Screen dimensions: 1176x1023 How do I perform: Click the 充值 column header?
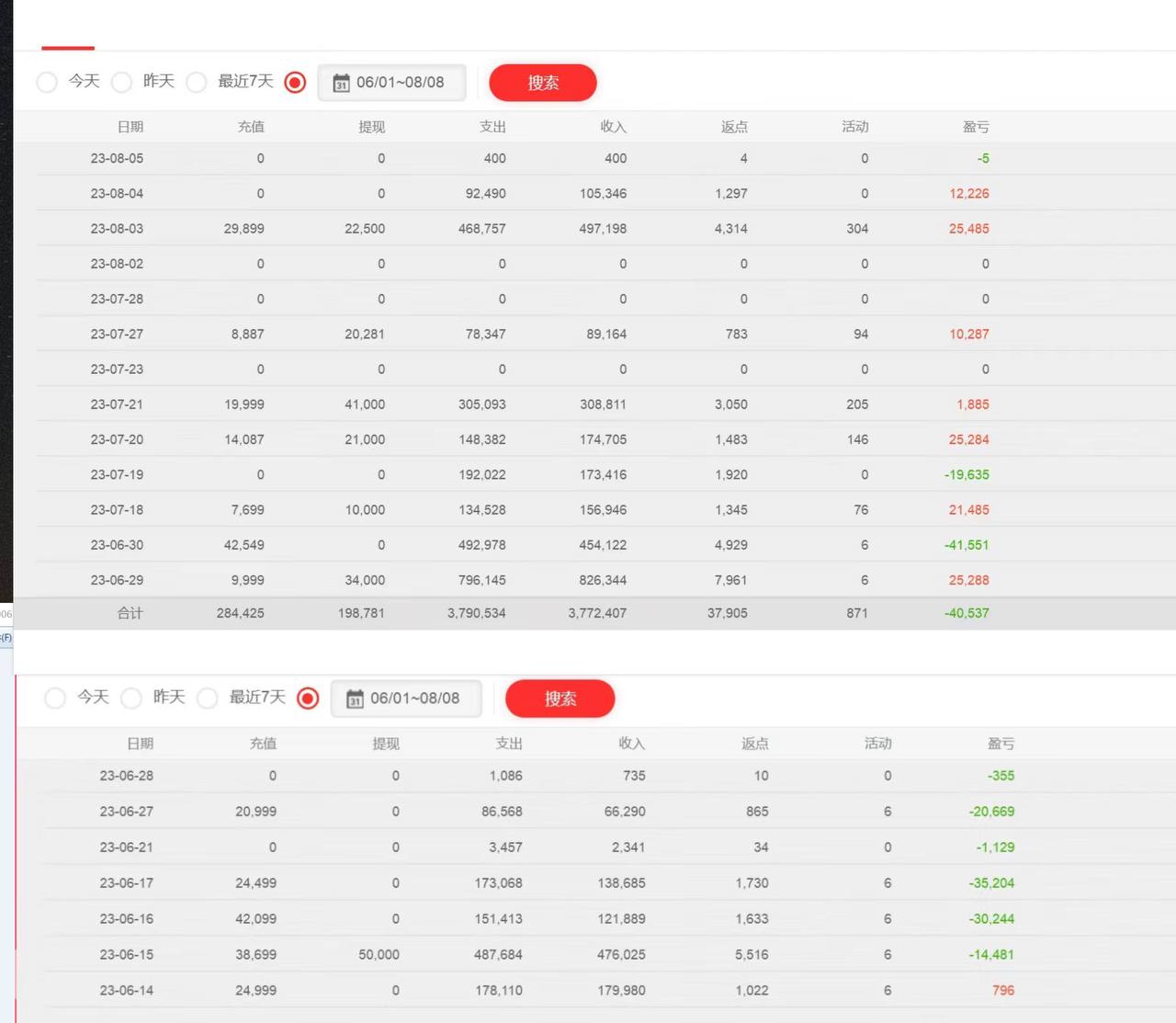252,126
